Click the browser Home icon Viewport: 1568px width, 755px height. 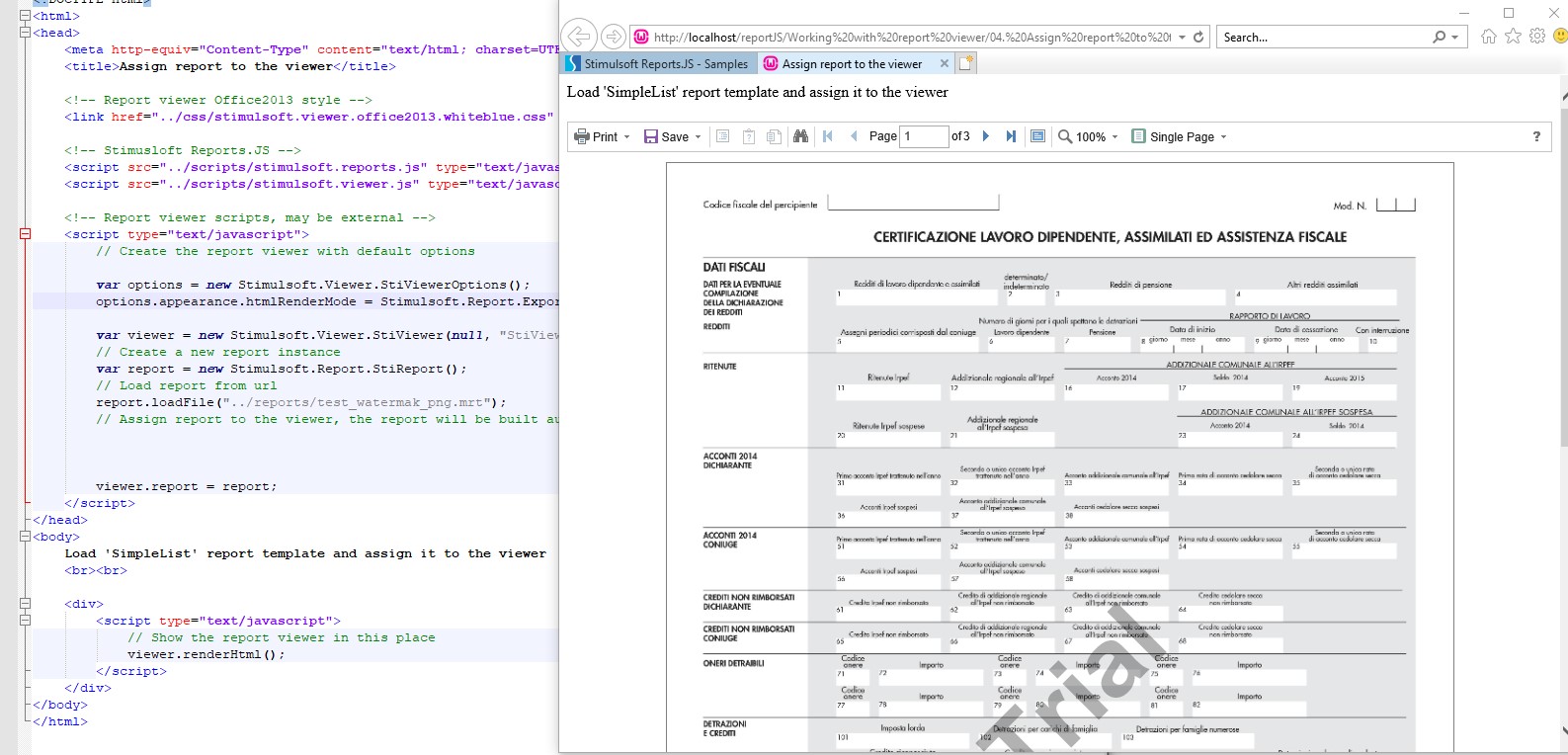pyautogui.click(x=1489, y=37)
